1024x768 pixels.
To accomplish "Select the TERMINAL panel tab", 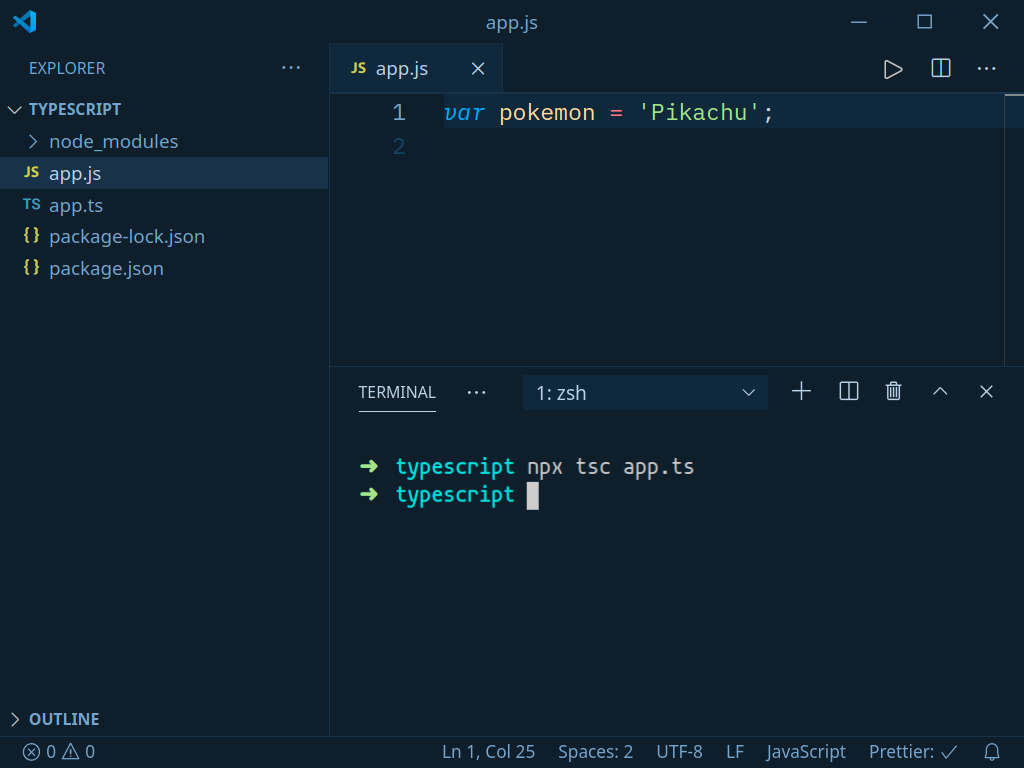I will point(396,392).
